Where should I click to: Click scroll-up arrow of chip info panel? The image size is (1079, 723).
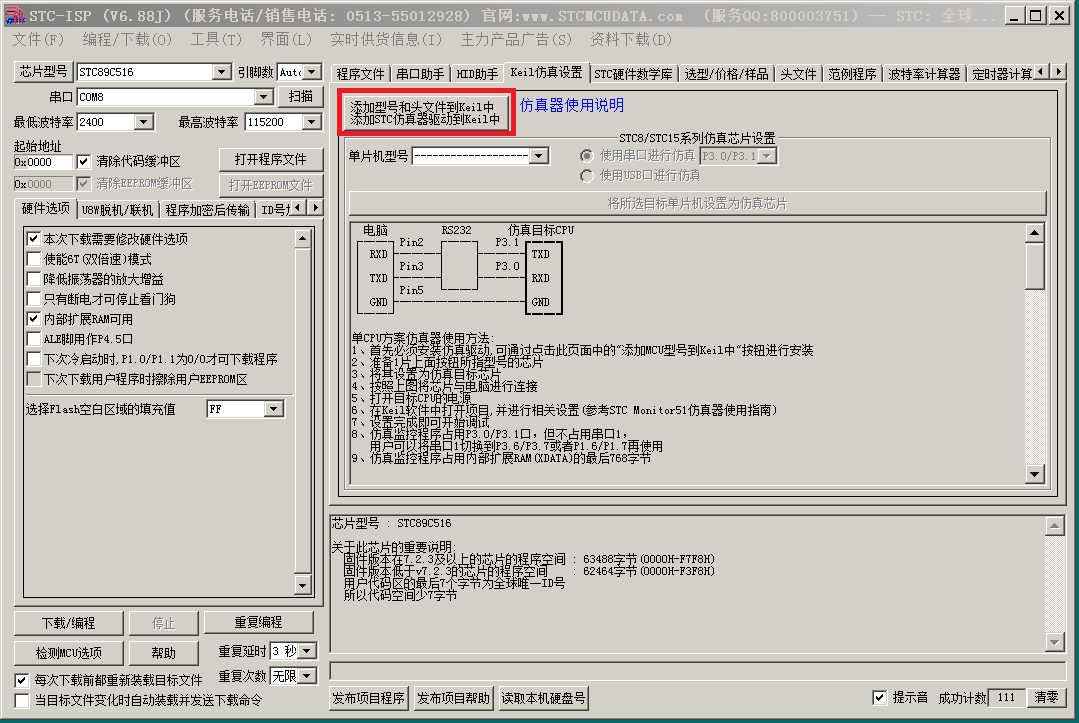click(x=1054, y=526)
